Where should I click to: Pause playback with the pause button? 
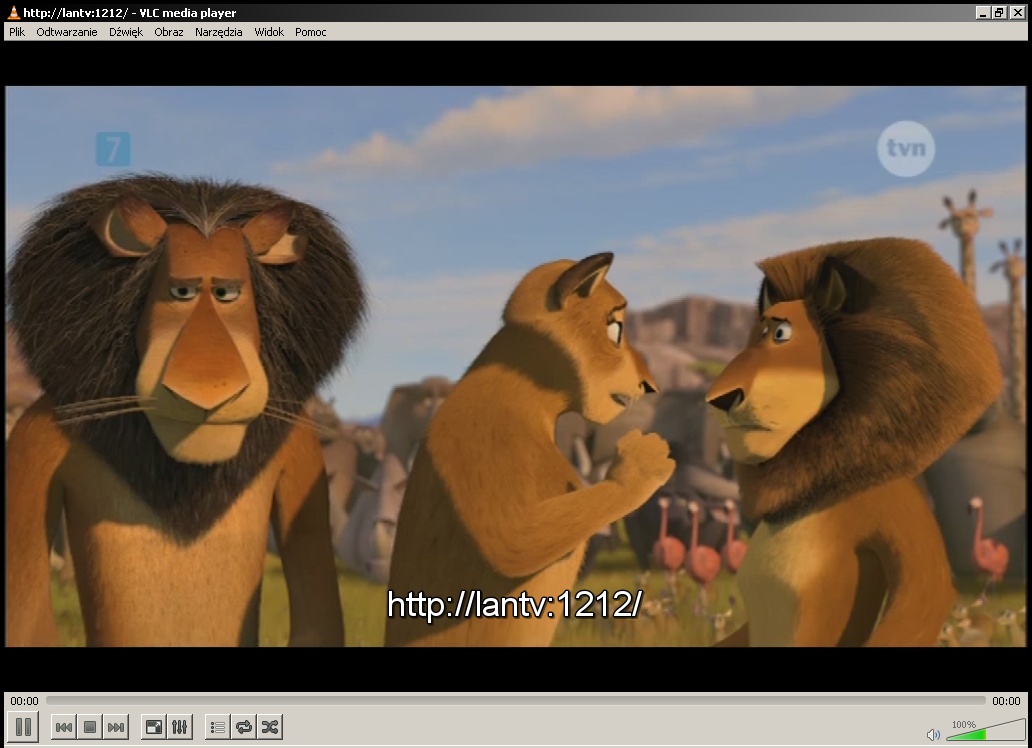point(23,727)
